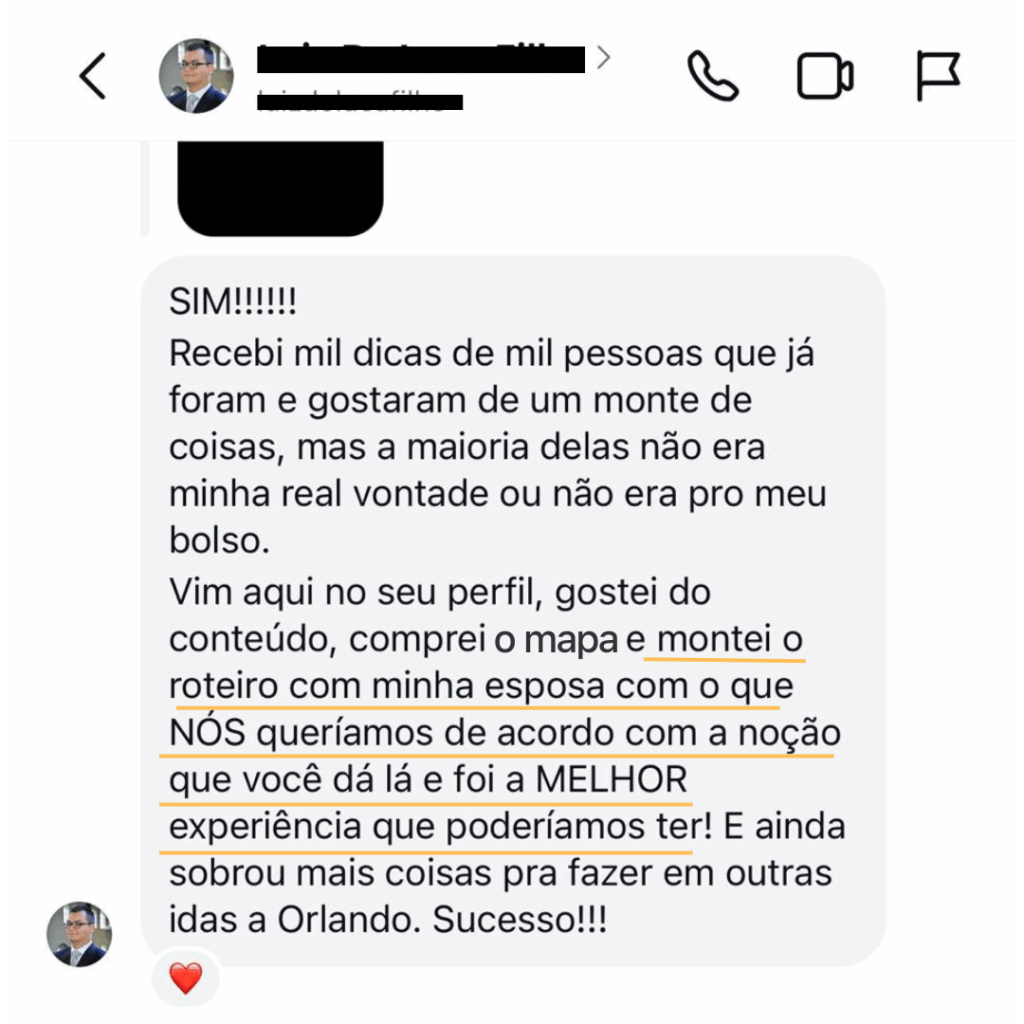The height and width of the screenshot is (1024, 1024).
Task: Select the message line starting with "SIM!!!!!!"
Action: (x=232, y=302)
